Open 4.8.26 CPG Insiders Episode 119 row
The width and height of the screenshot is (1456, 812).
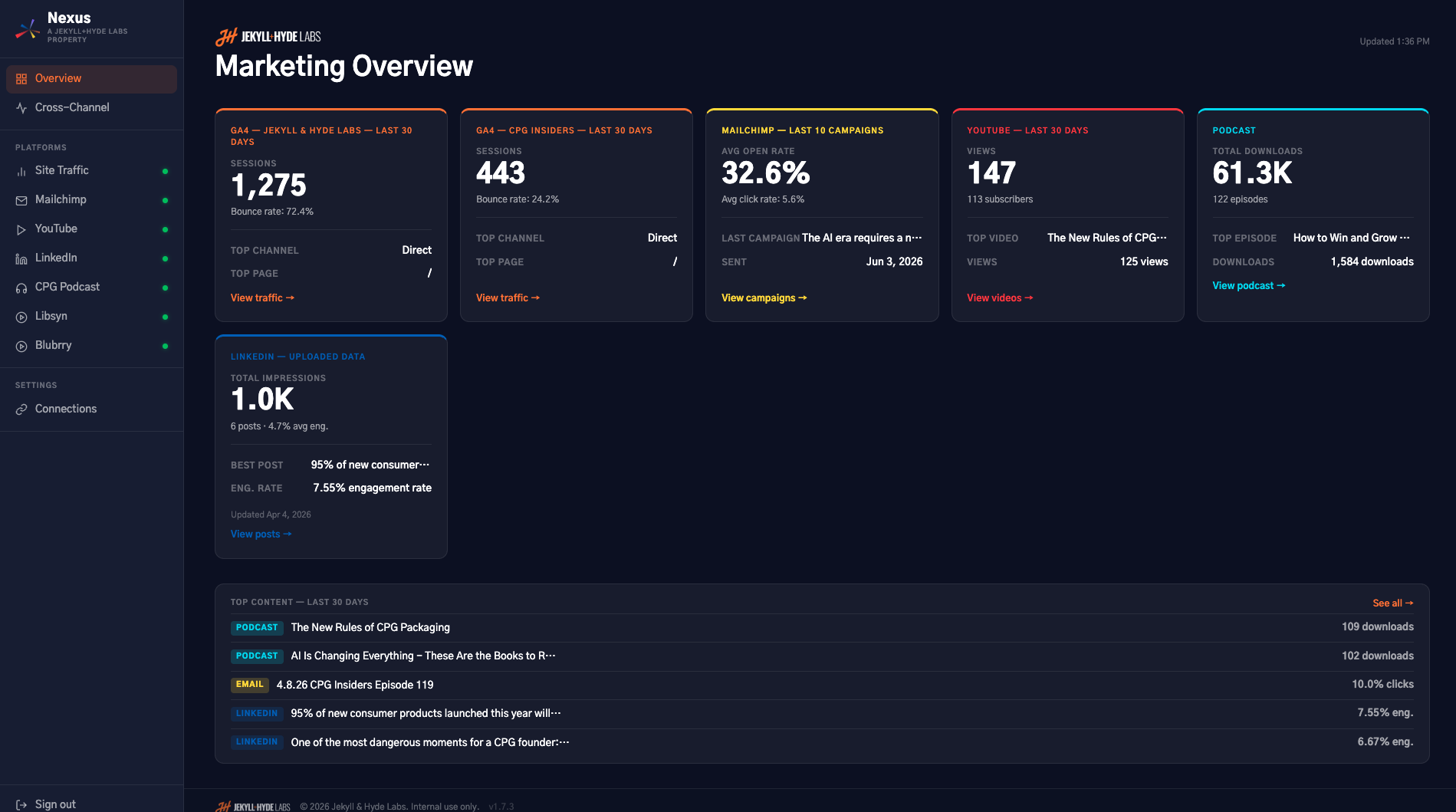pos(822,685)
